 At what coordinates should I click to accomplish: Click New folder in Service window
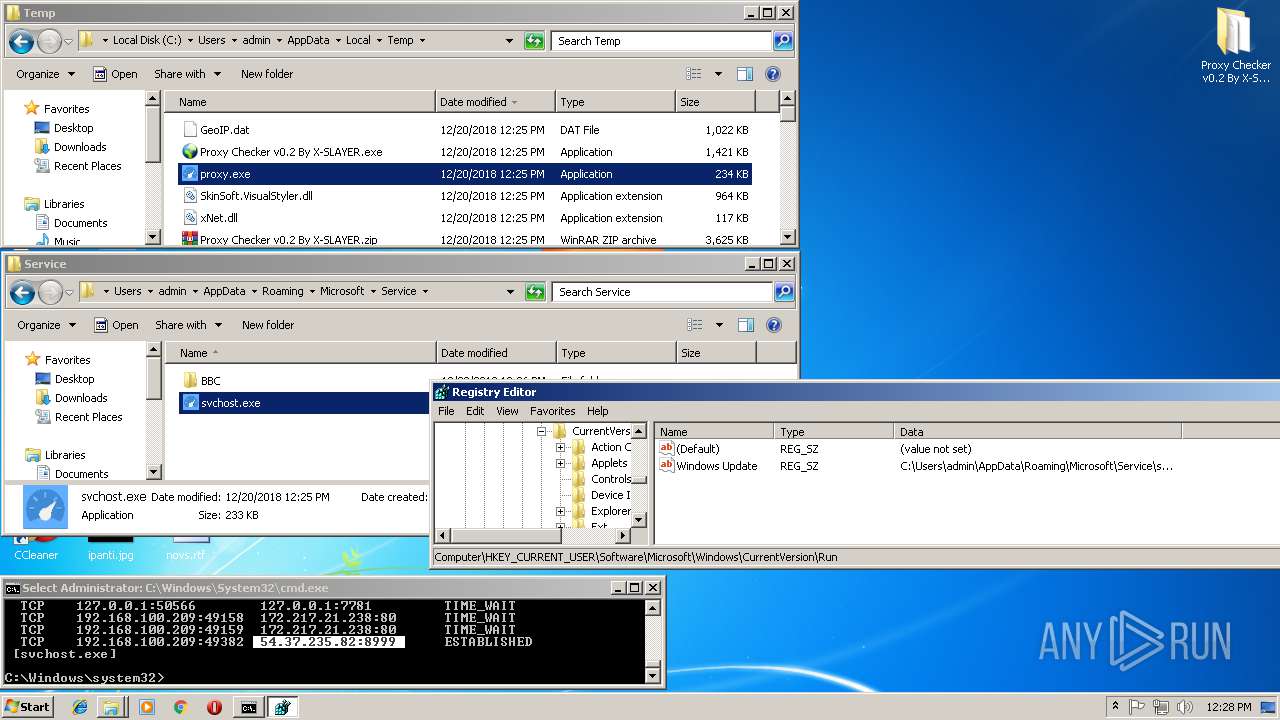pyautogui.click(x=268, y=325)
